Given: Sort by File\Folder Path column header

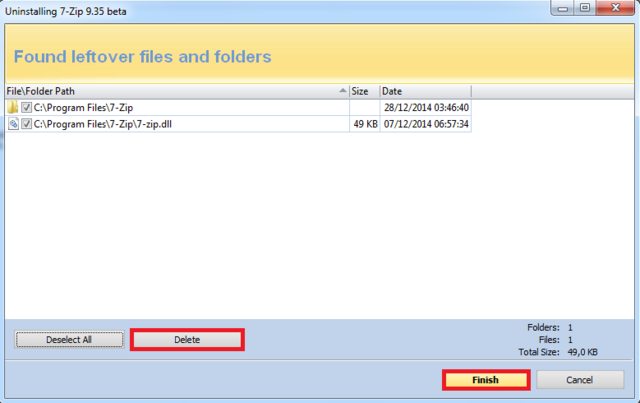Looking at the screenshot, I should [177, 91].
